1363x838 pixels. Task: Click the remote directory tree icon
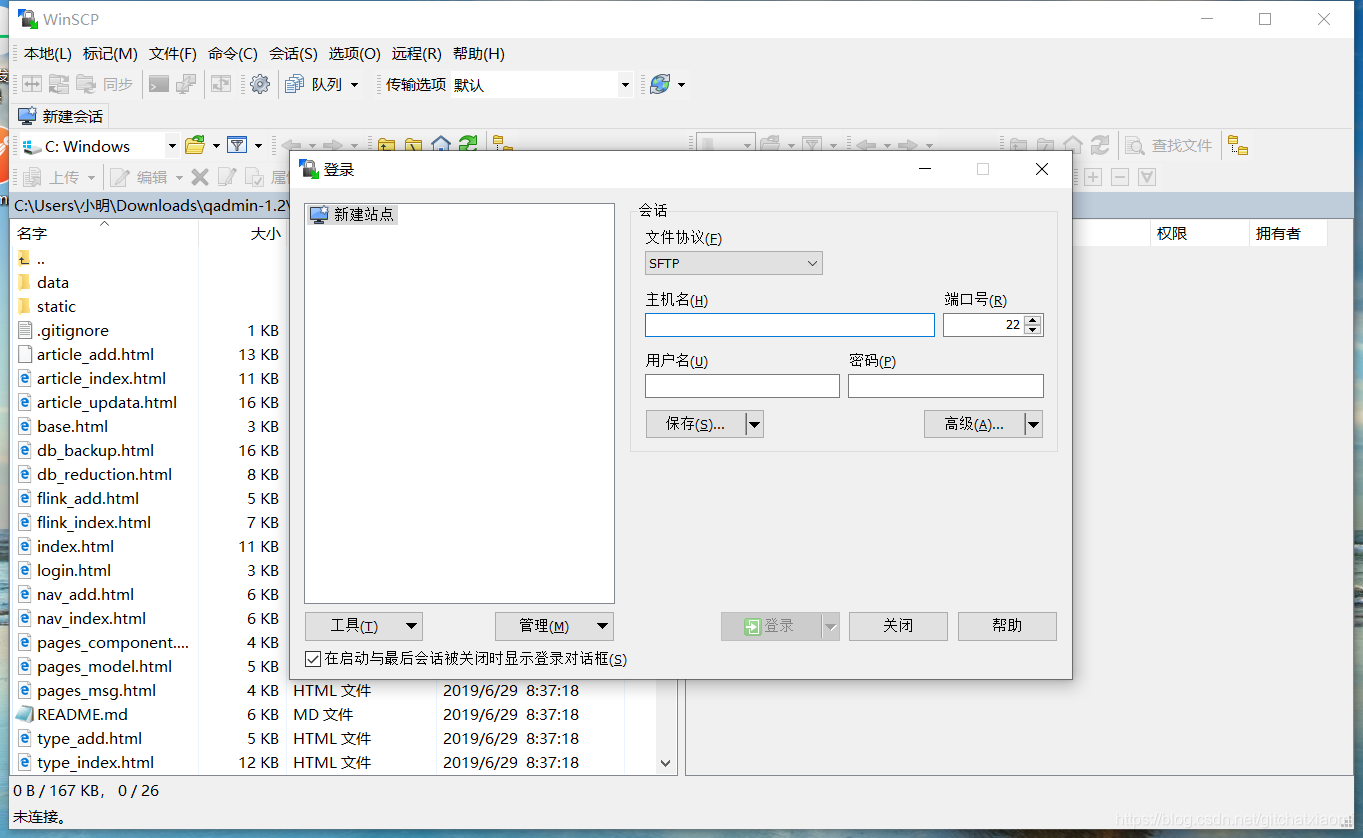[x=1238, y=146]
